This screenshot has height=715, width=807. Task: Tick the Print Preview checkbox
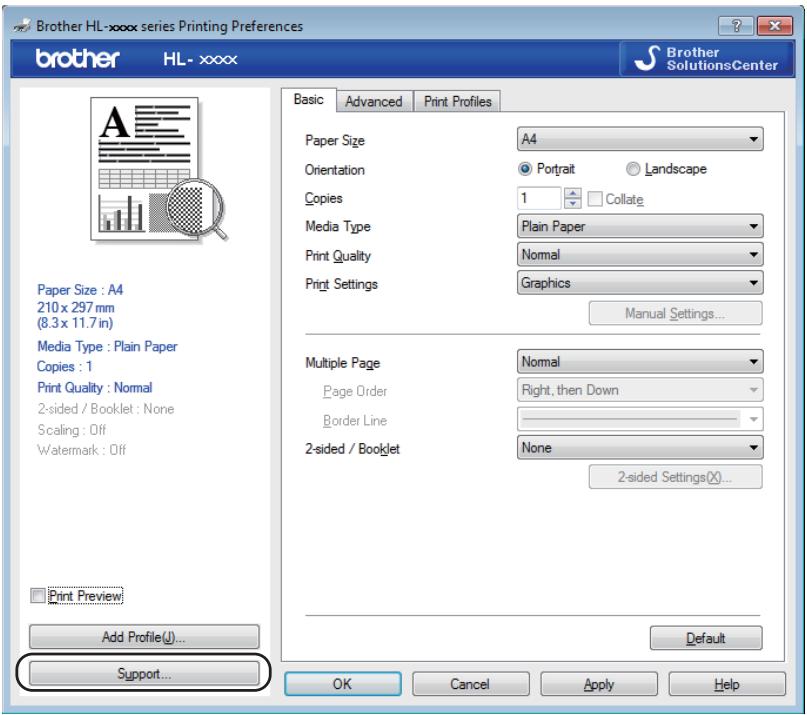coord(38,596)
